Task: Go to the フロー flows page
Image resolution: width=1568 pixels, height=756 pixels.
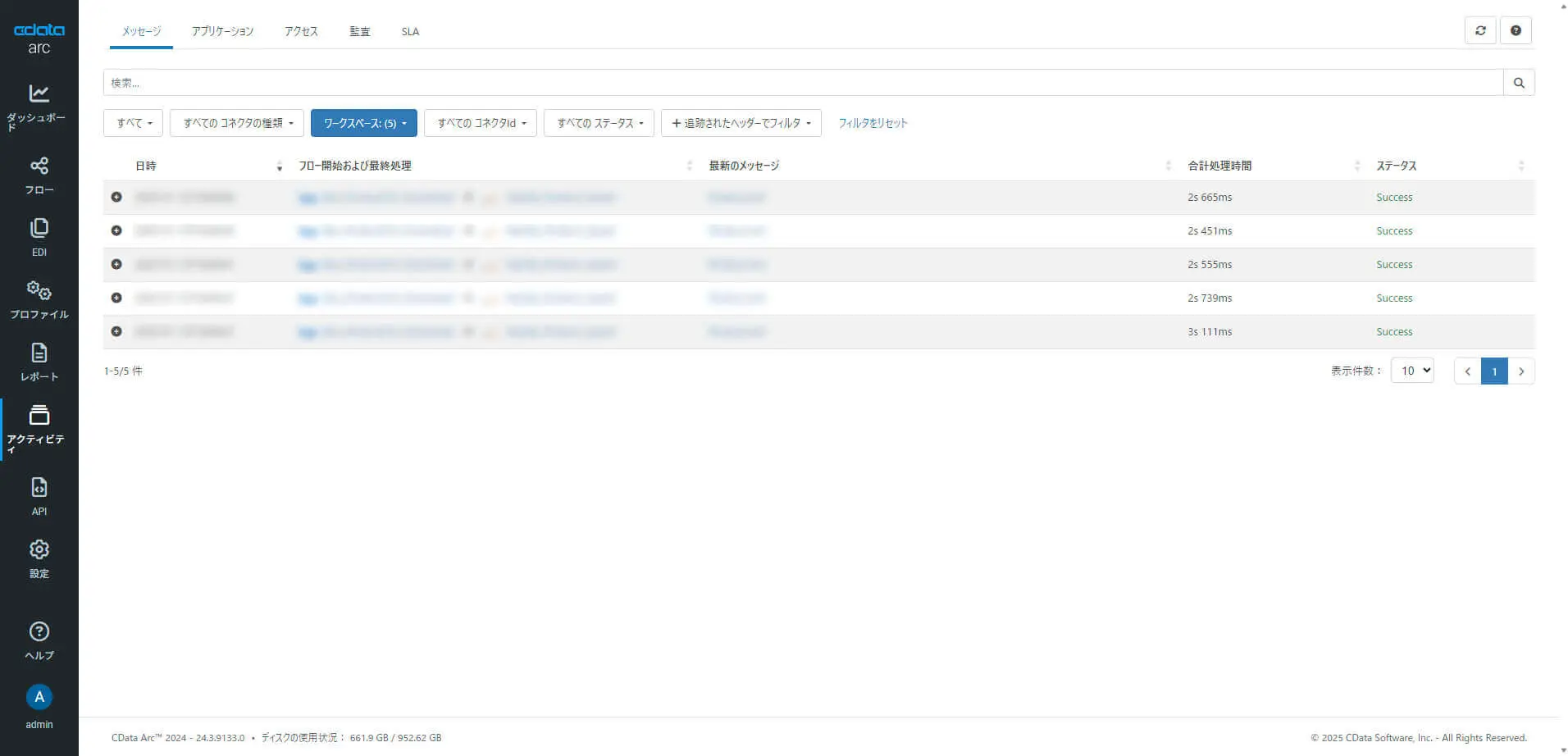Action: point(39,175)
